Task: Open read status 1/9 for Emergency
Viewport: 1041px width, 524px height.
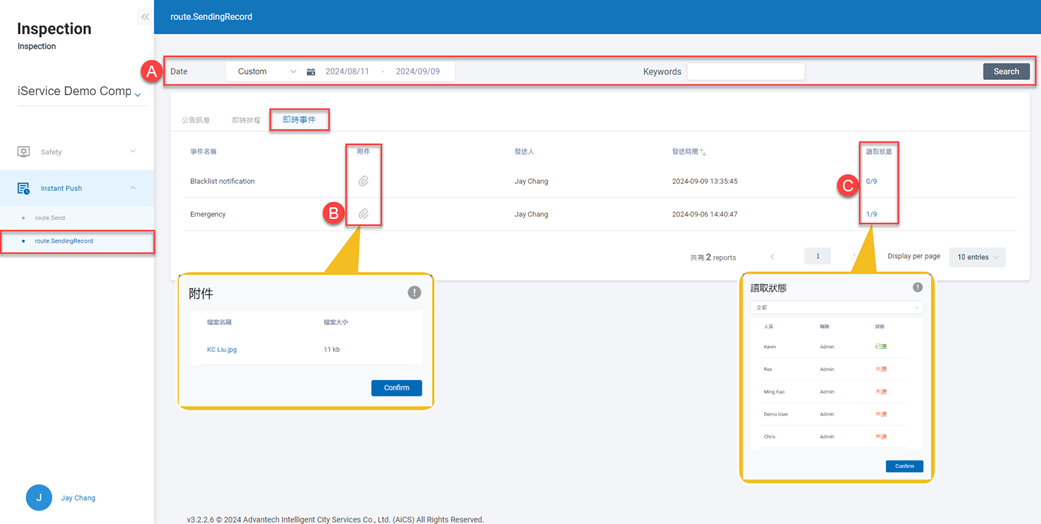Action: [871, 214]
